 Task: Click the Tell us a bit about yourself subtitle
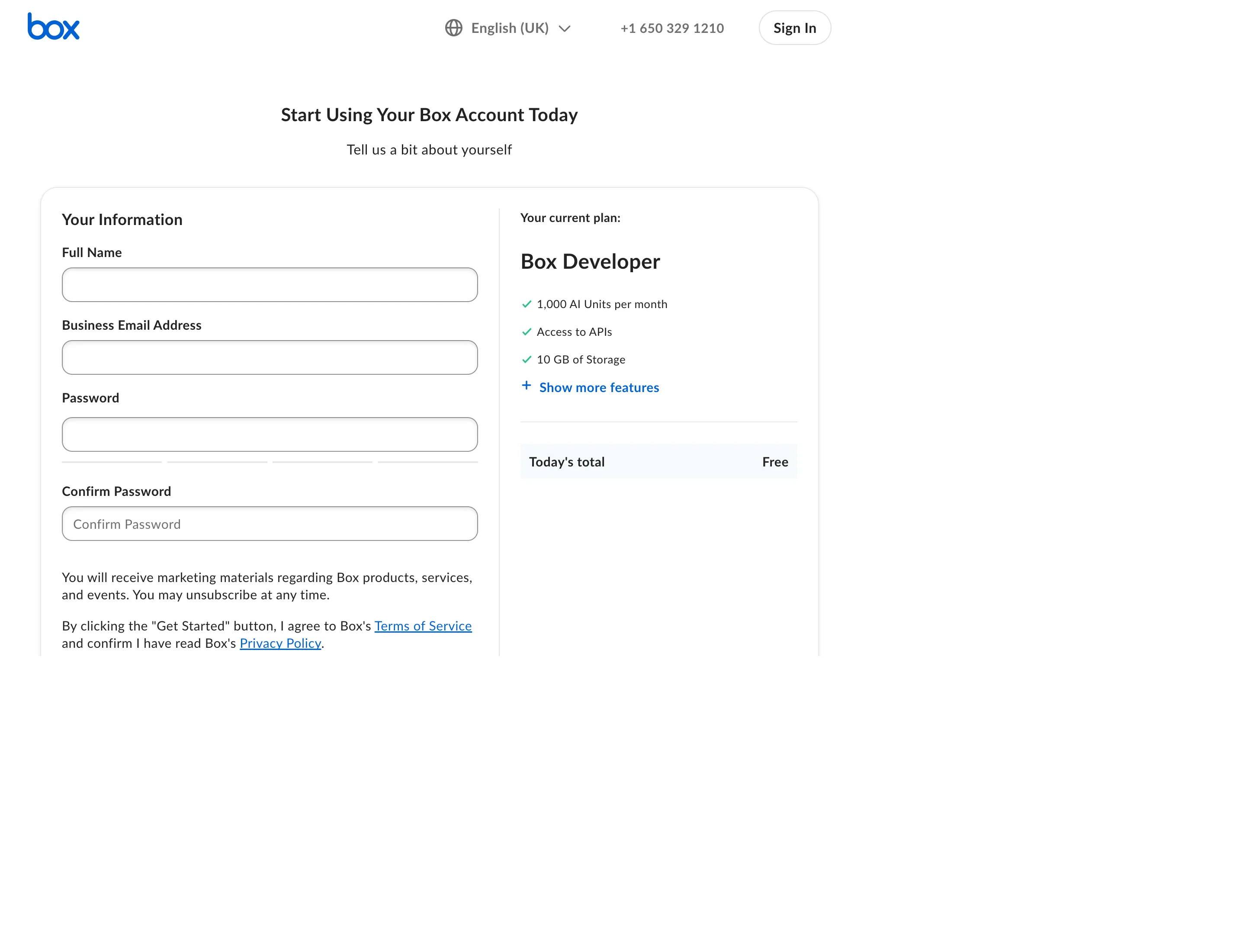[x=429, y=150]
